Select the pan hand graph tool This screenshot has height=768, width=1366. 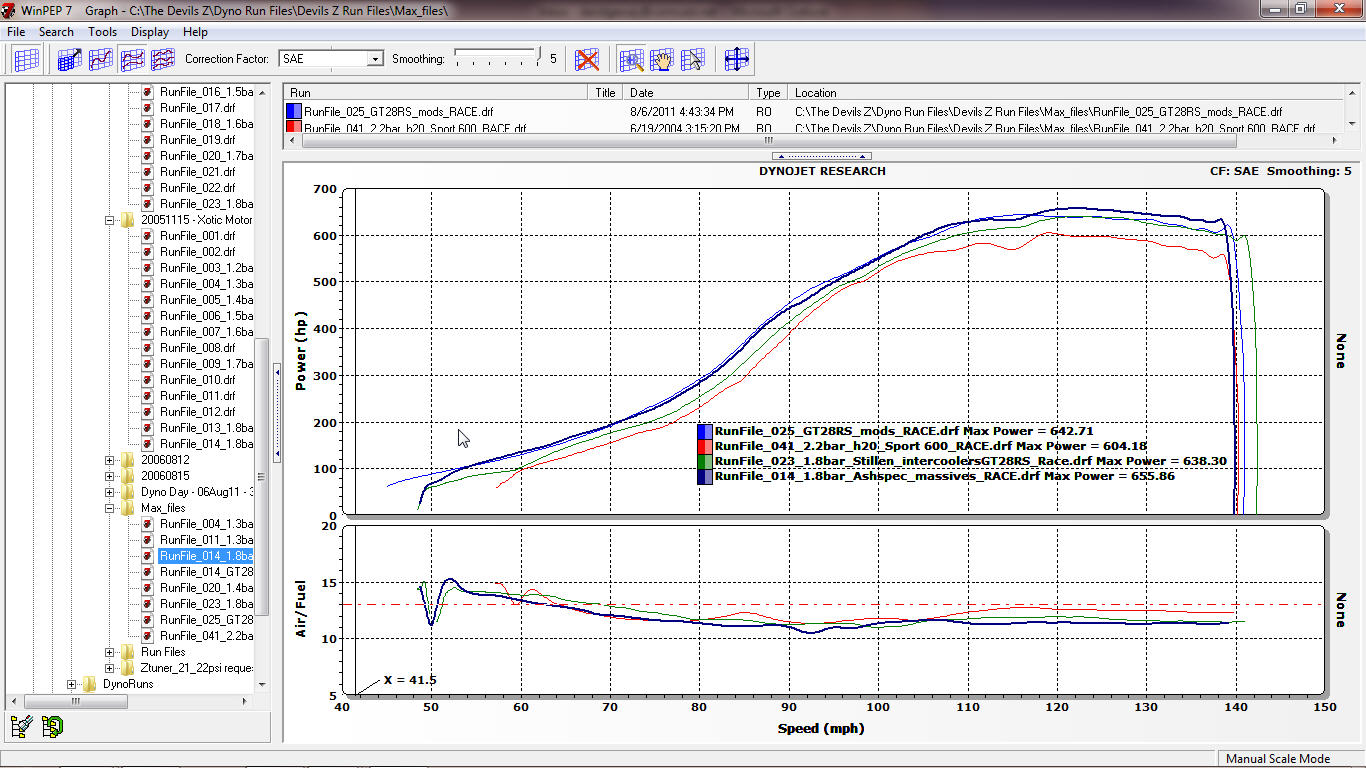click(661, 60)
